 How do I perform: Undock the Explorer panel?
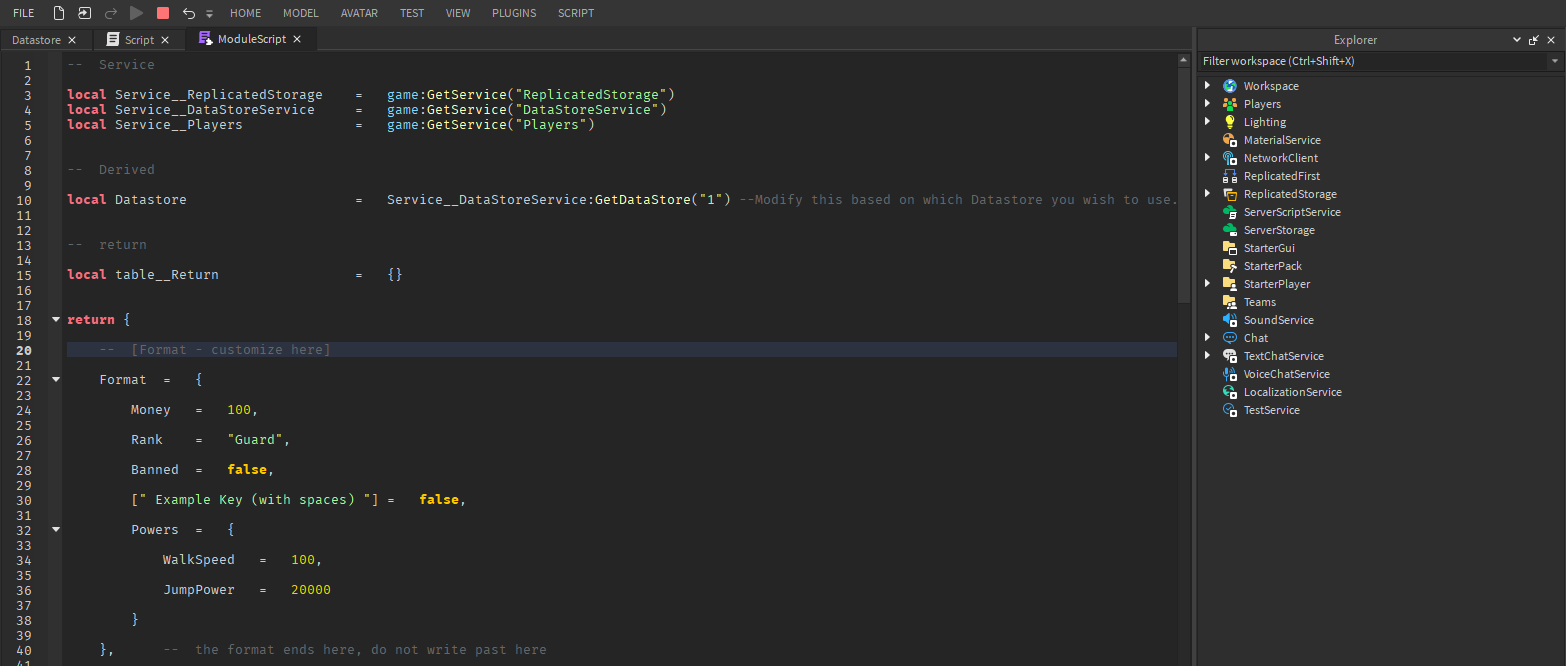(1534, 40)
